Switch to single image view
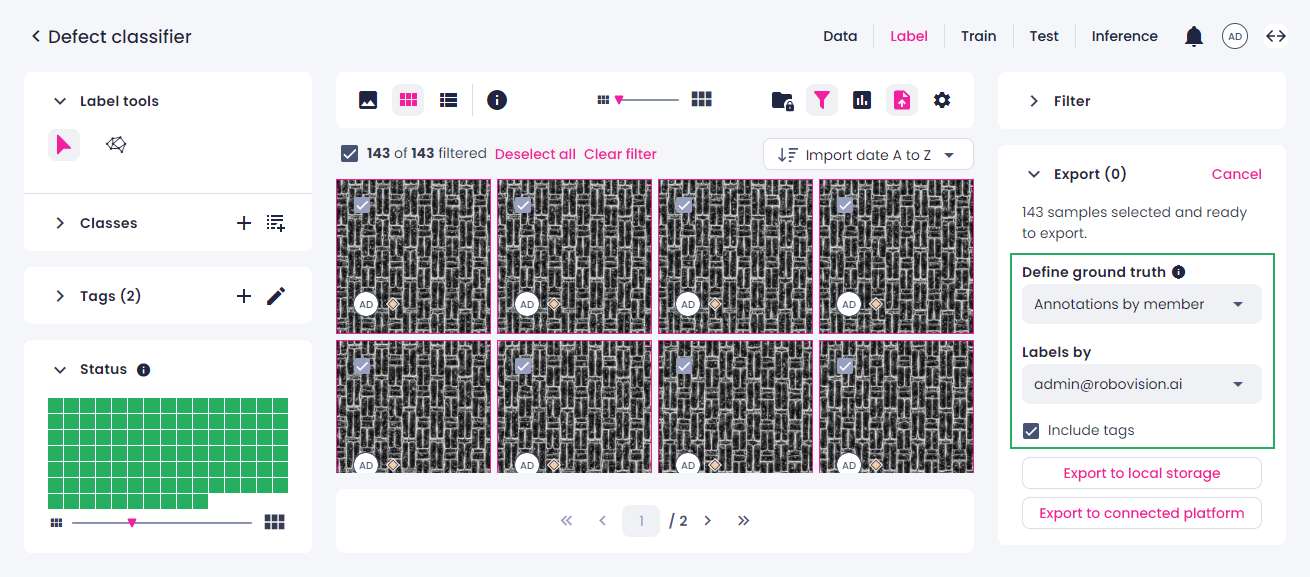This screenshot has height=577, width=1310. point(368,100)
